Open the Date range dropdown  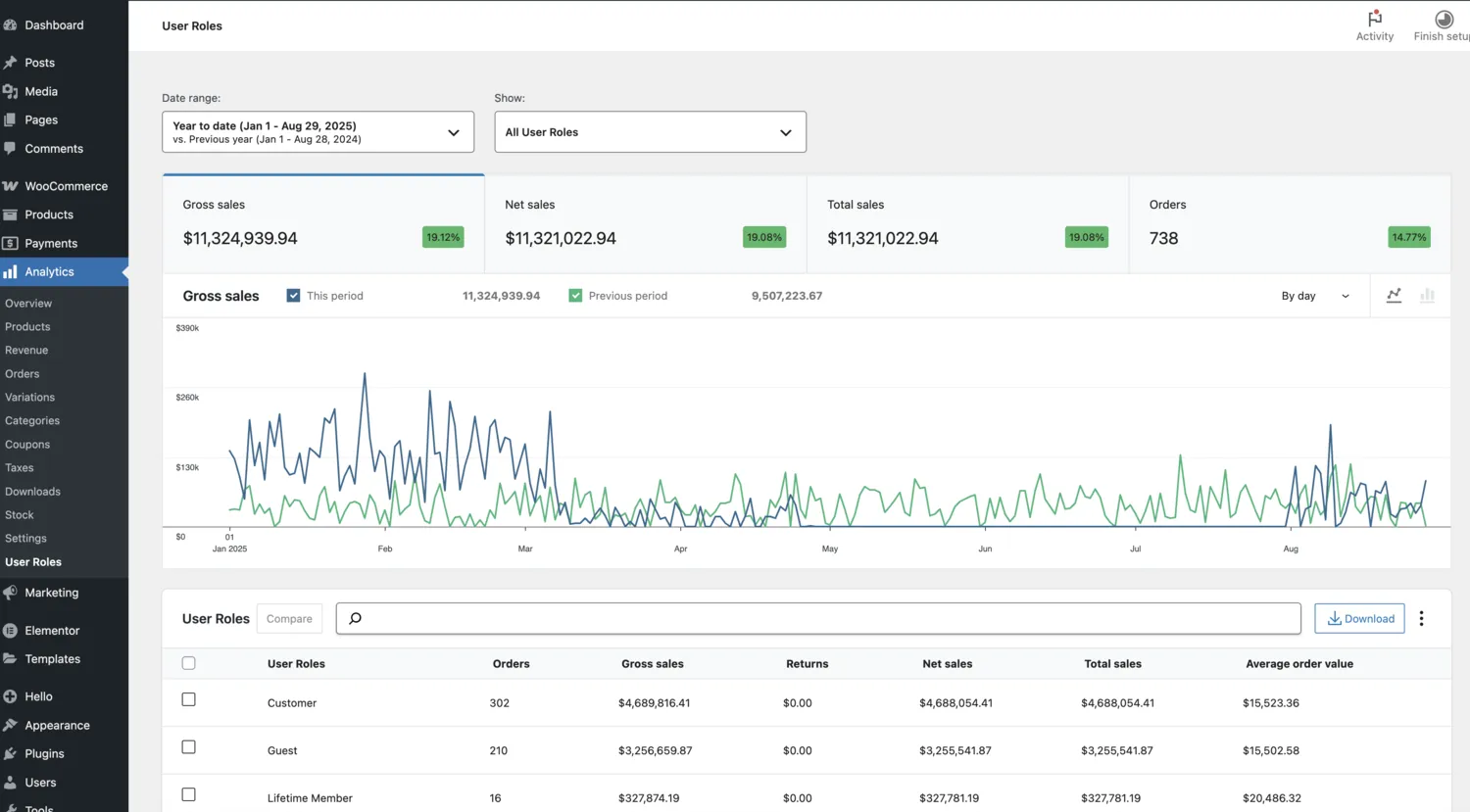tap(318, 132)
